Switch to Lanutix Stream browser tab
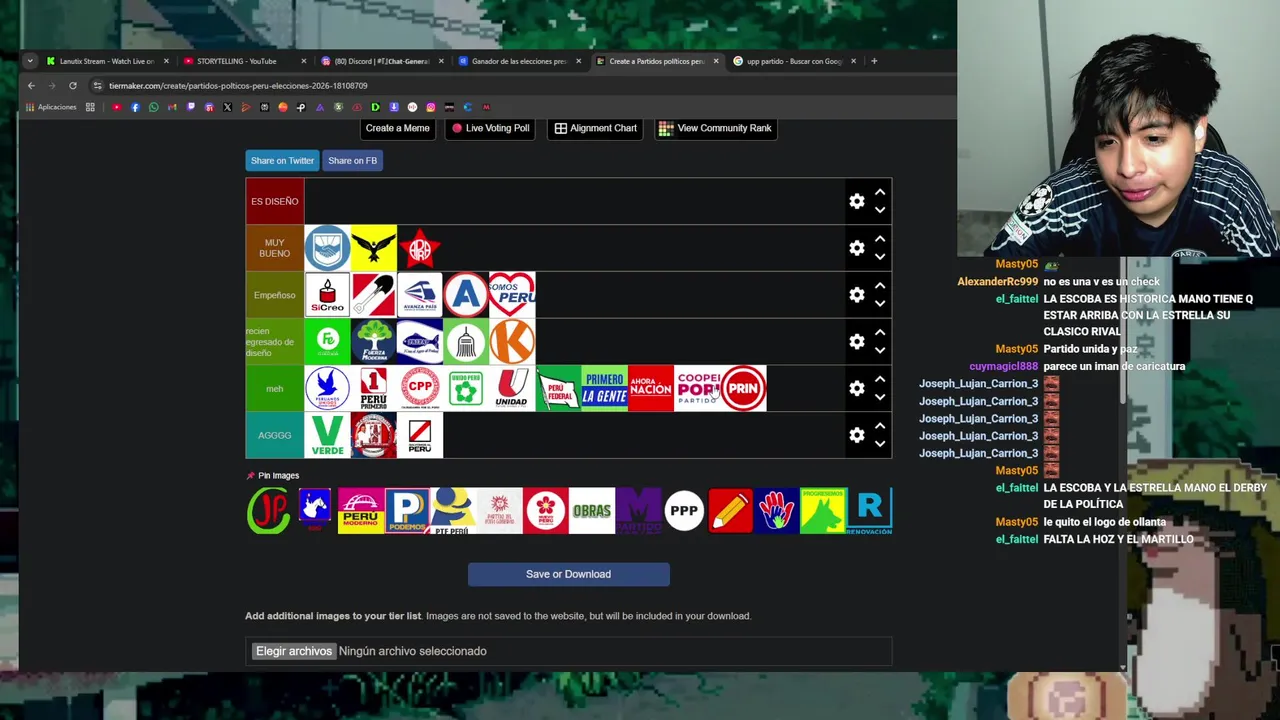Viewport: 1280px width, 720px height. pyautogui.click(x=107, y=61)
